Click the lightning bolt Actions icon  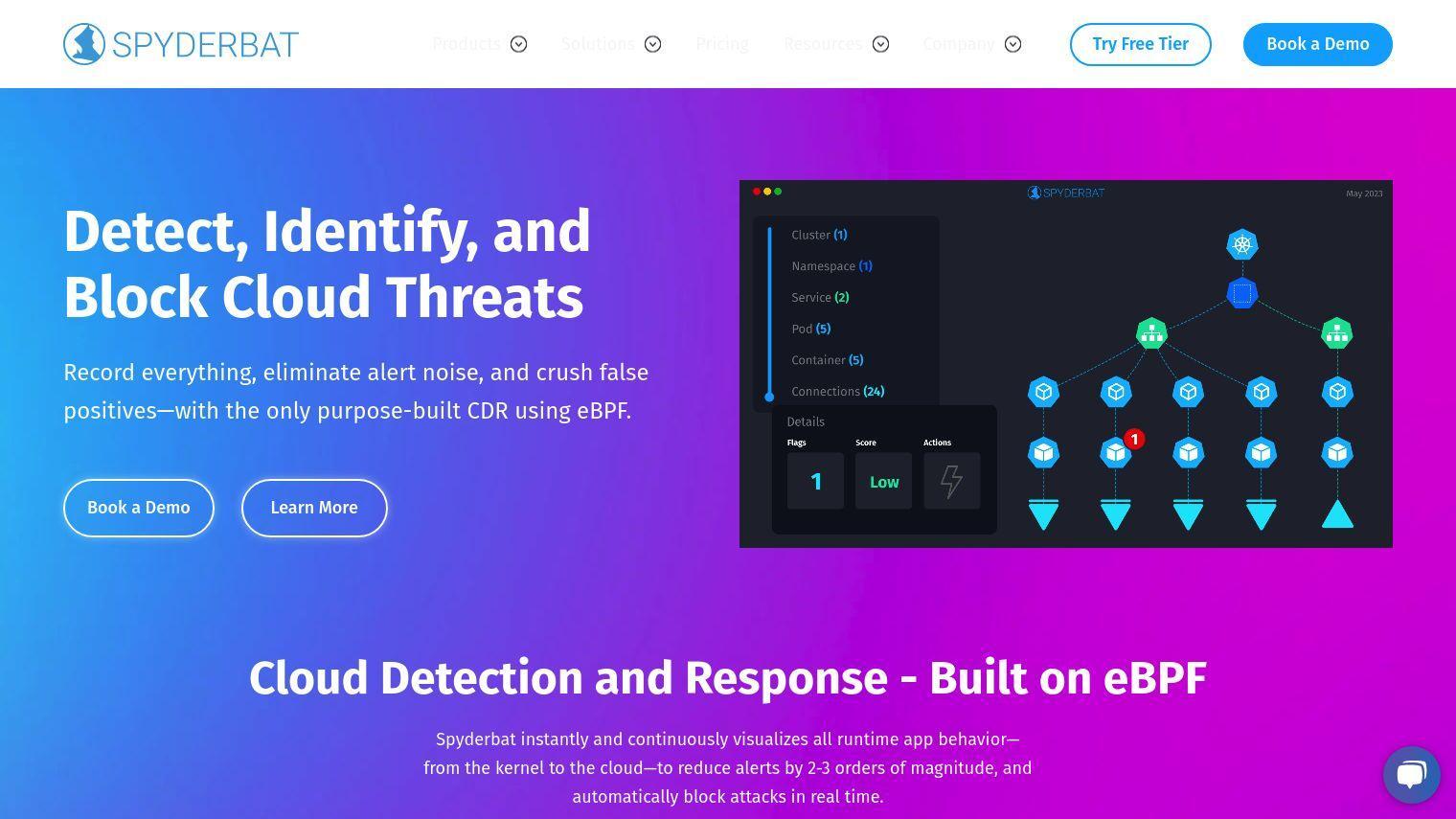[x=951, y=481]
